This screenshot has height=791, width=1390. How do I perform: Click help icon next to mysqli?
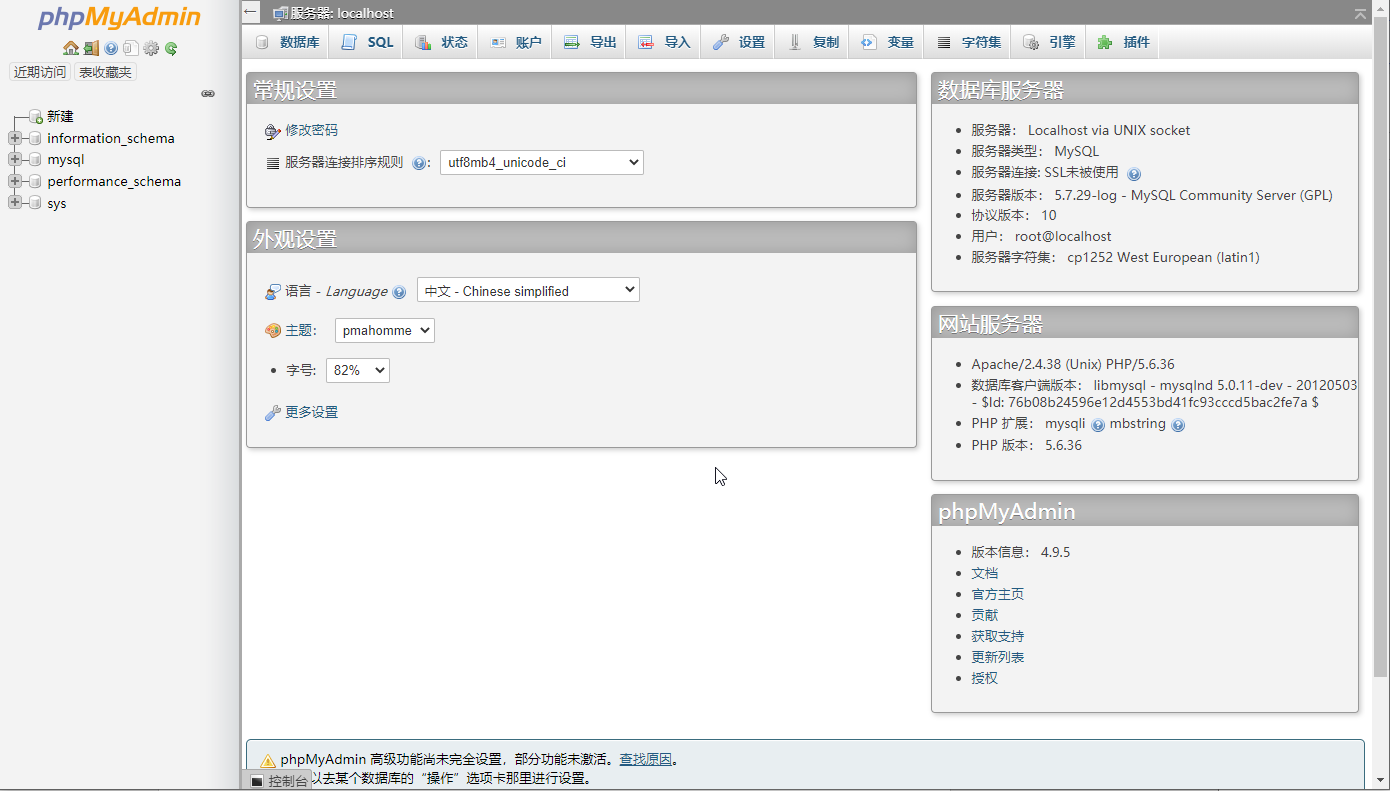point(1098,425)
